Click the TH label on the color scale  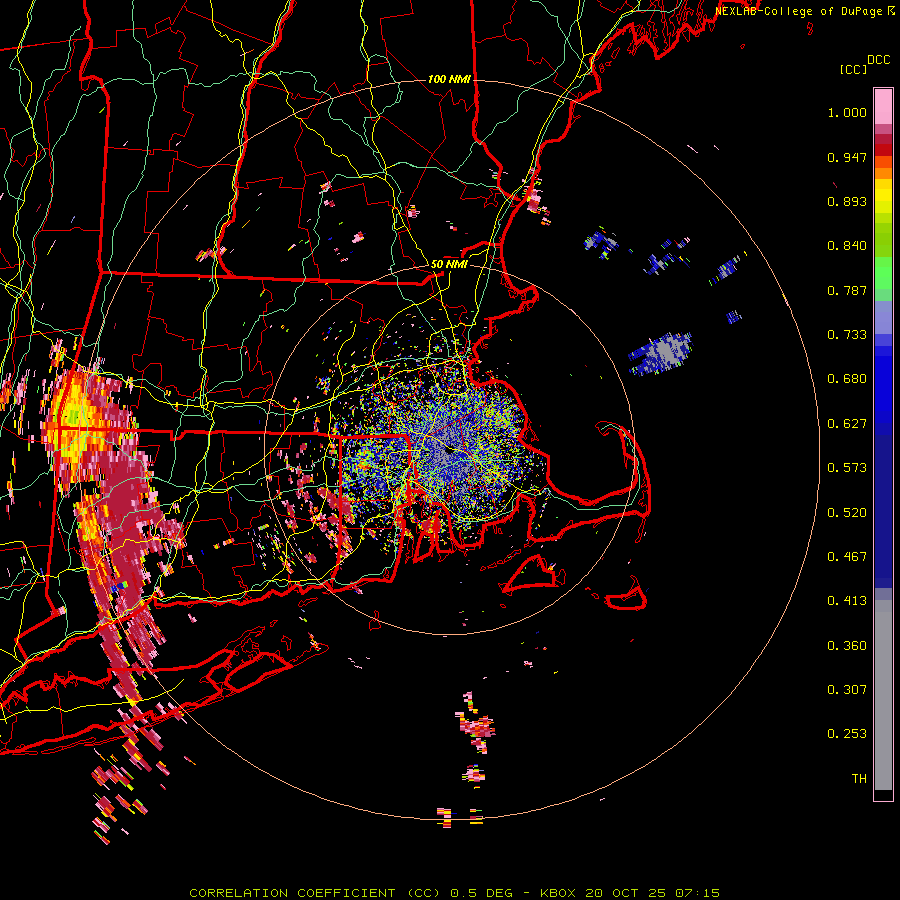coord(859,779)
